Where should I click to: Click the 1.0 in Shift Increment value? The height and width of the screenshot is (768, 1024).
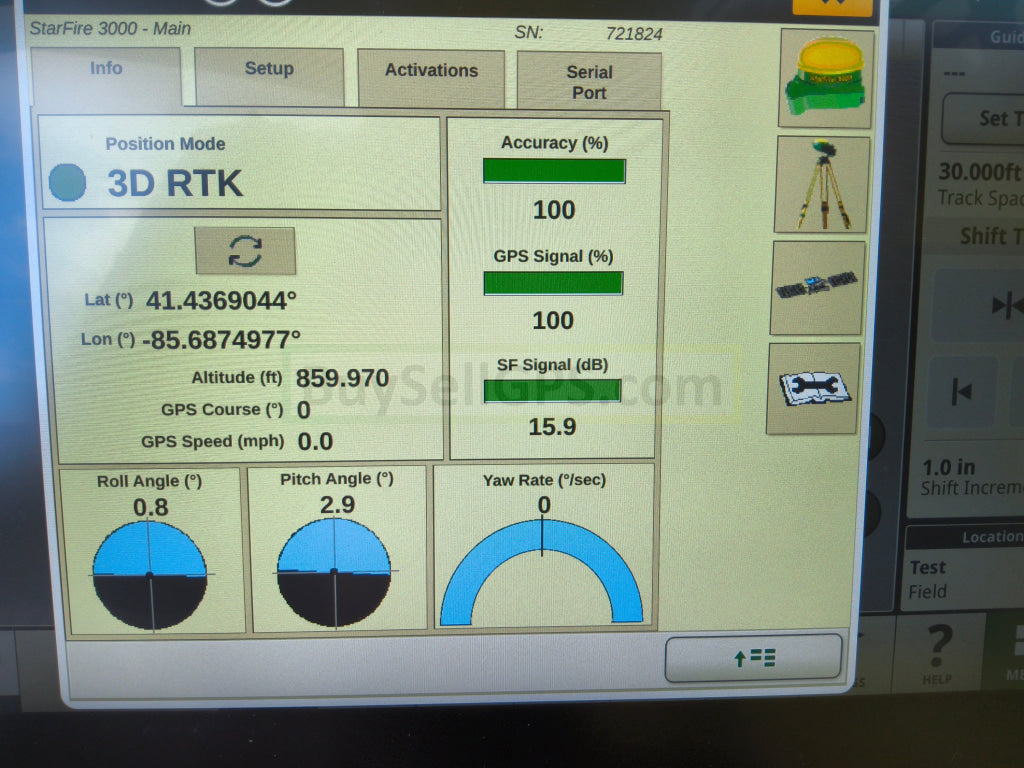click(948, 468)
